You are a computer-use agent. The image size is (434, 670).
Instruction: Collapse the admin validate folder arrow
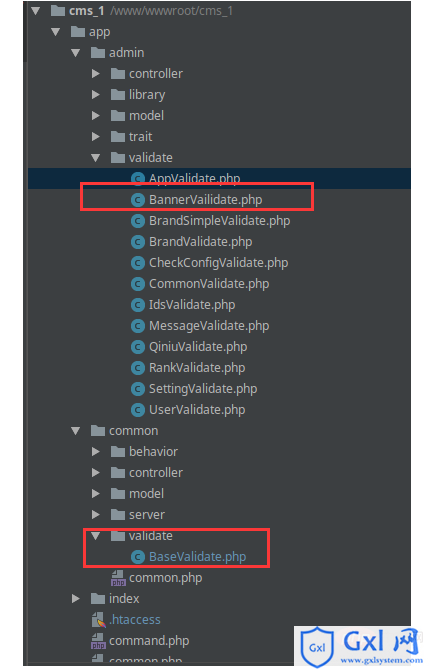click(96, 158)
